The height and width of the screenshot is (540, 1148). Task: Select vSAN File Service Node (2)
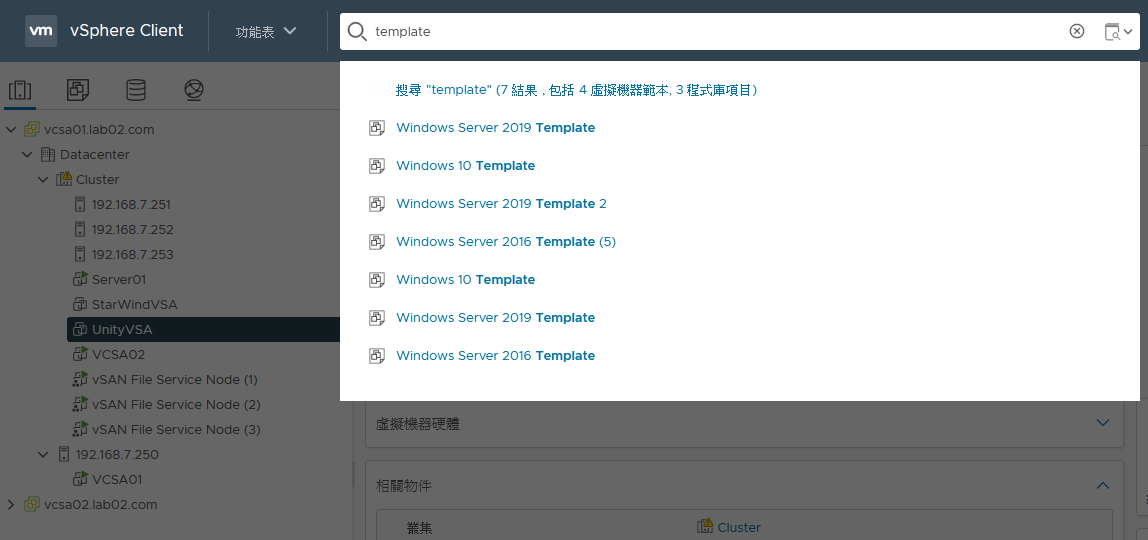[176, 404]
